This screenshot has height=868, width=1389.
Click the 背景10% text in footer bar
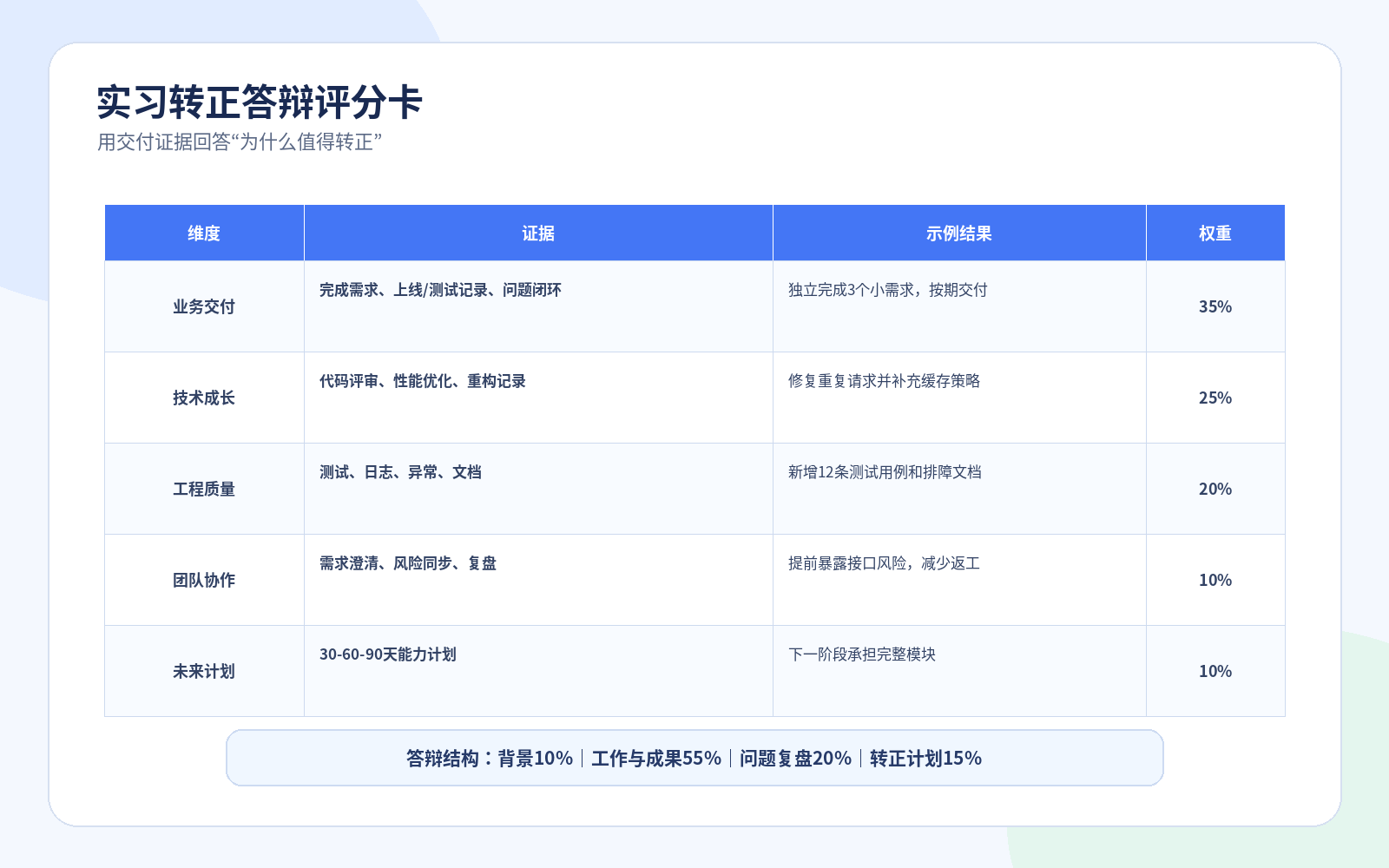pos(535,759)
